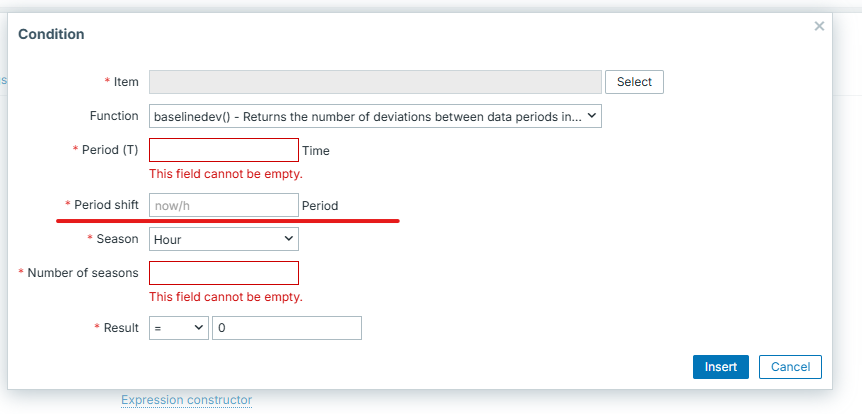Click the Result value field containing 0
The height and width of the screenshot is (414, 862).
286,328
